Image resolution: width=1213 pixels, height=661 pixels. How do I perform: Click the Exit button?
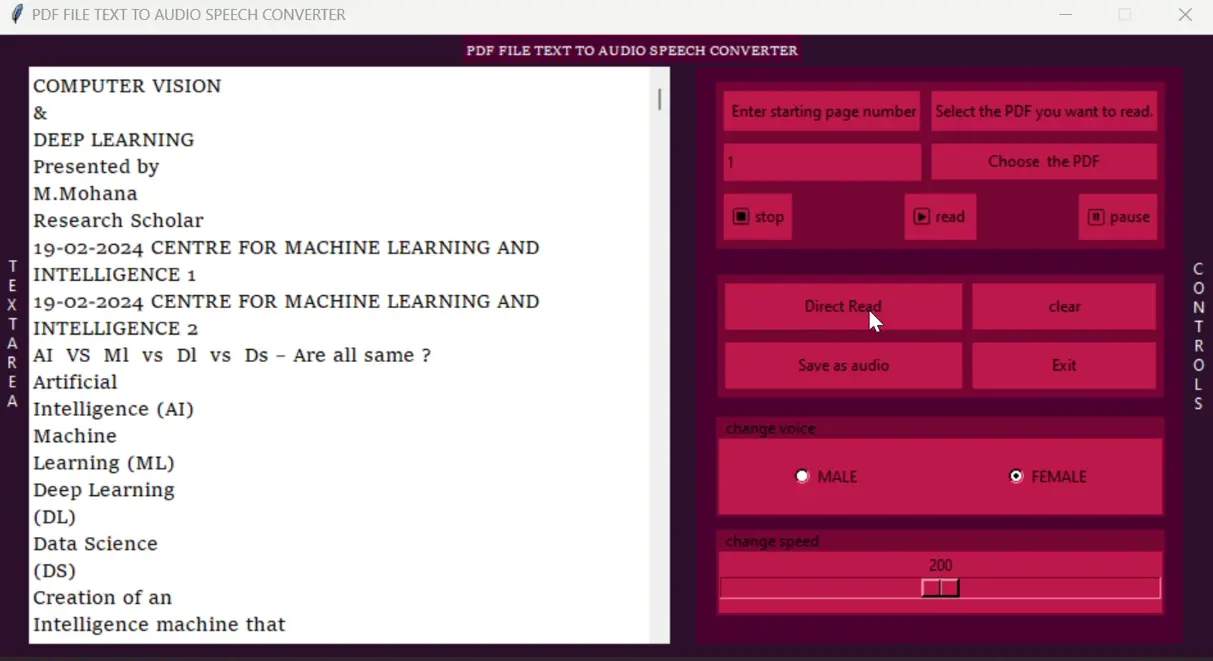(1064, 366)
